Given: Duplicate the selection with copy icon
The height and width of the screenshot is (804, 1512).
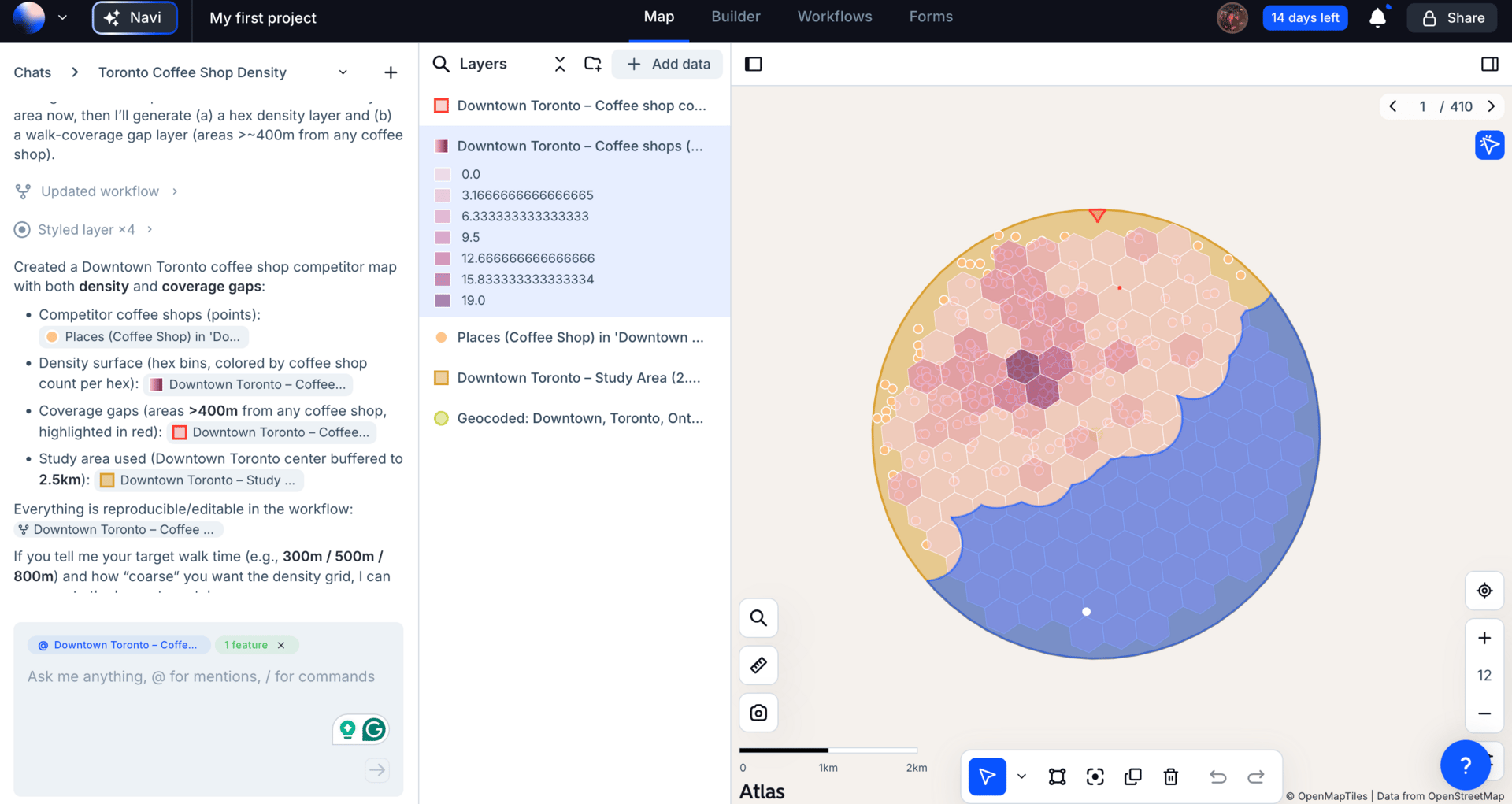Looking at the screenshot, I should pyautogui.click(x=1133, y=777).
